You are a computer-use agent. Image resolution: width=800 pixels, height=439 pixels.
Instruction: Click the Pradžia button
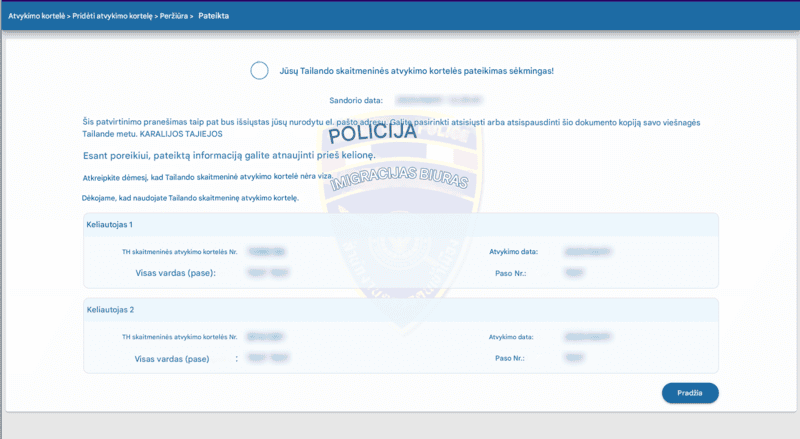coord(690,393)
